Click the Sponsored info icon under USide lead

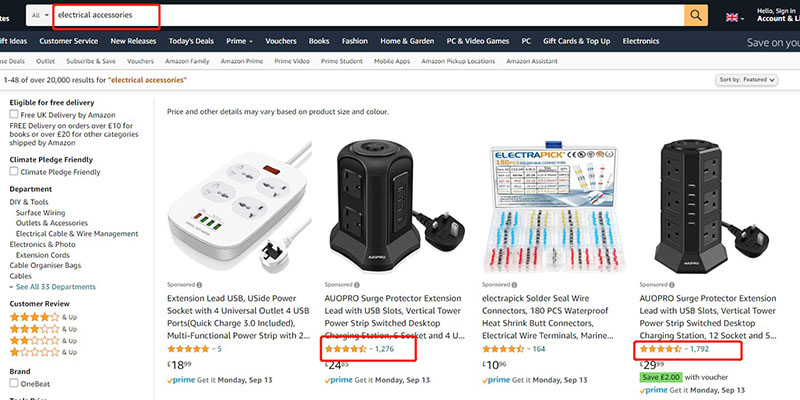pyautogui.click(x=199, y=285)
